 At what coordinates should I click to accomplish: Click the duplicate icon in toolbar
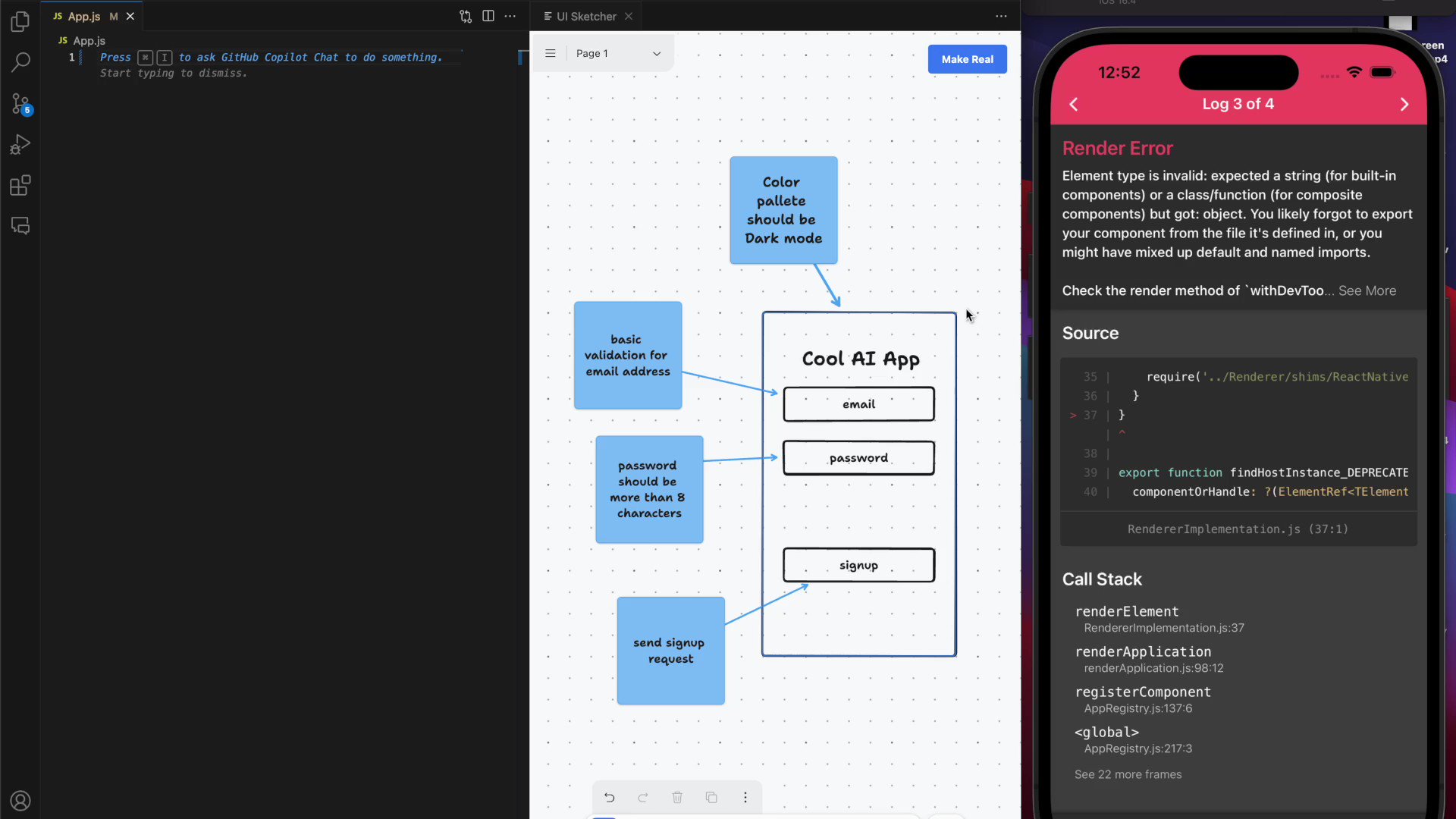click(x=712, y=797)
